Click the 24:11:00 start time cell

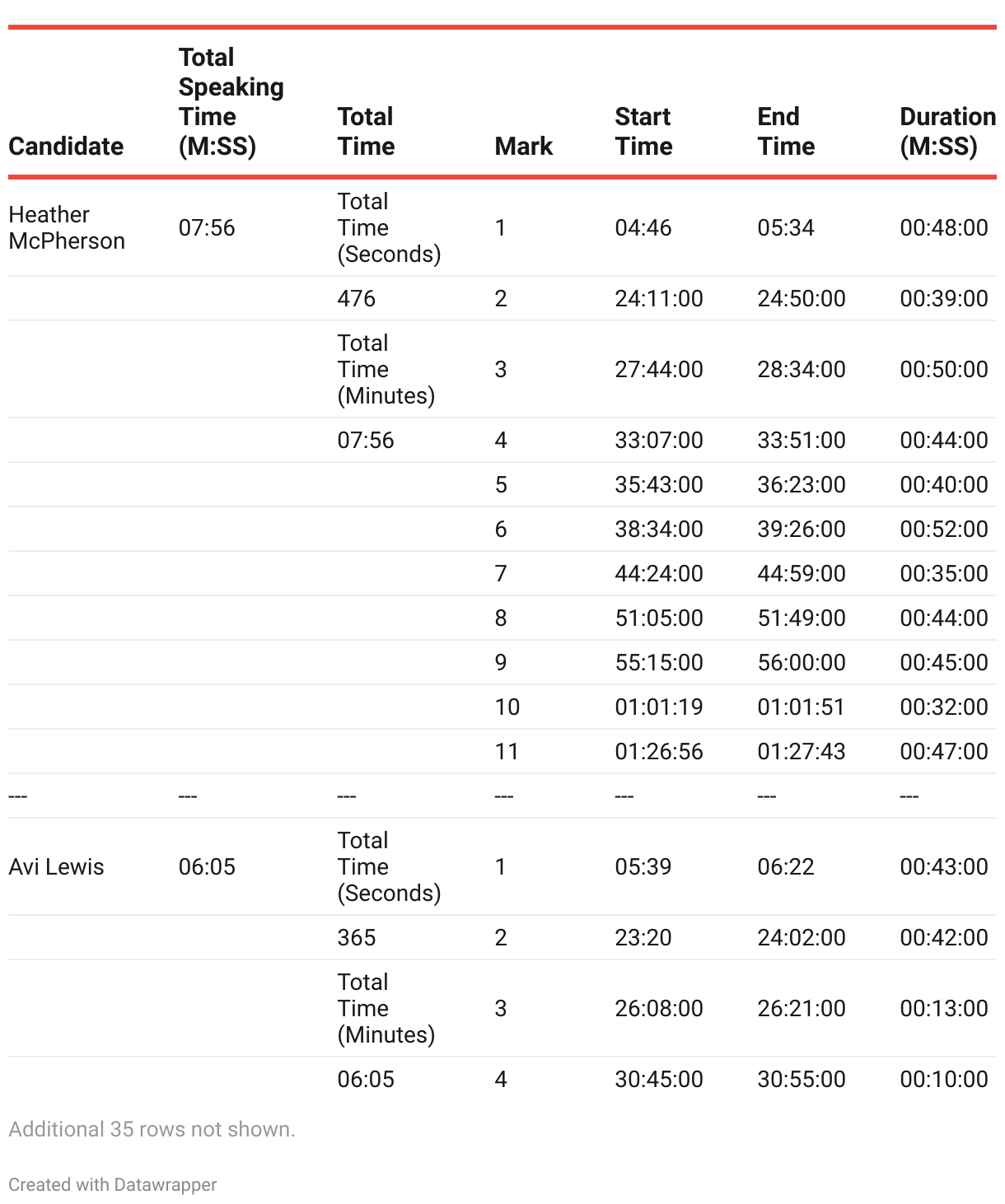[659, 298]
